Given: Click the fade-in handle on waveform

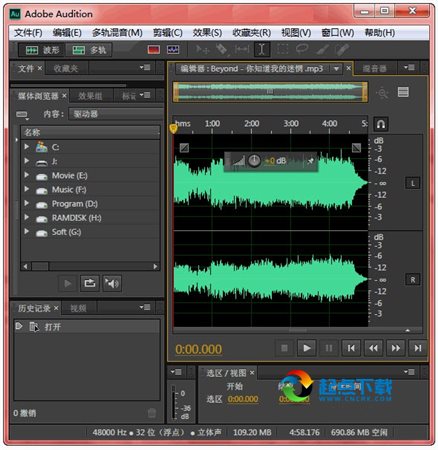Looking at the screenshot, I should click(x=184, y=147).
